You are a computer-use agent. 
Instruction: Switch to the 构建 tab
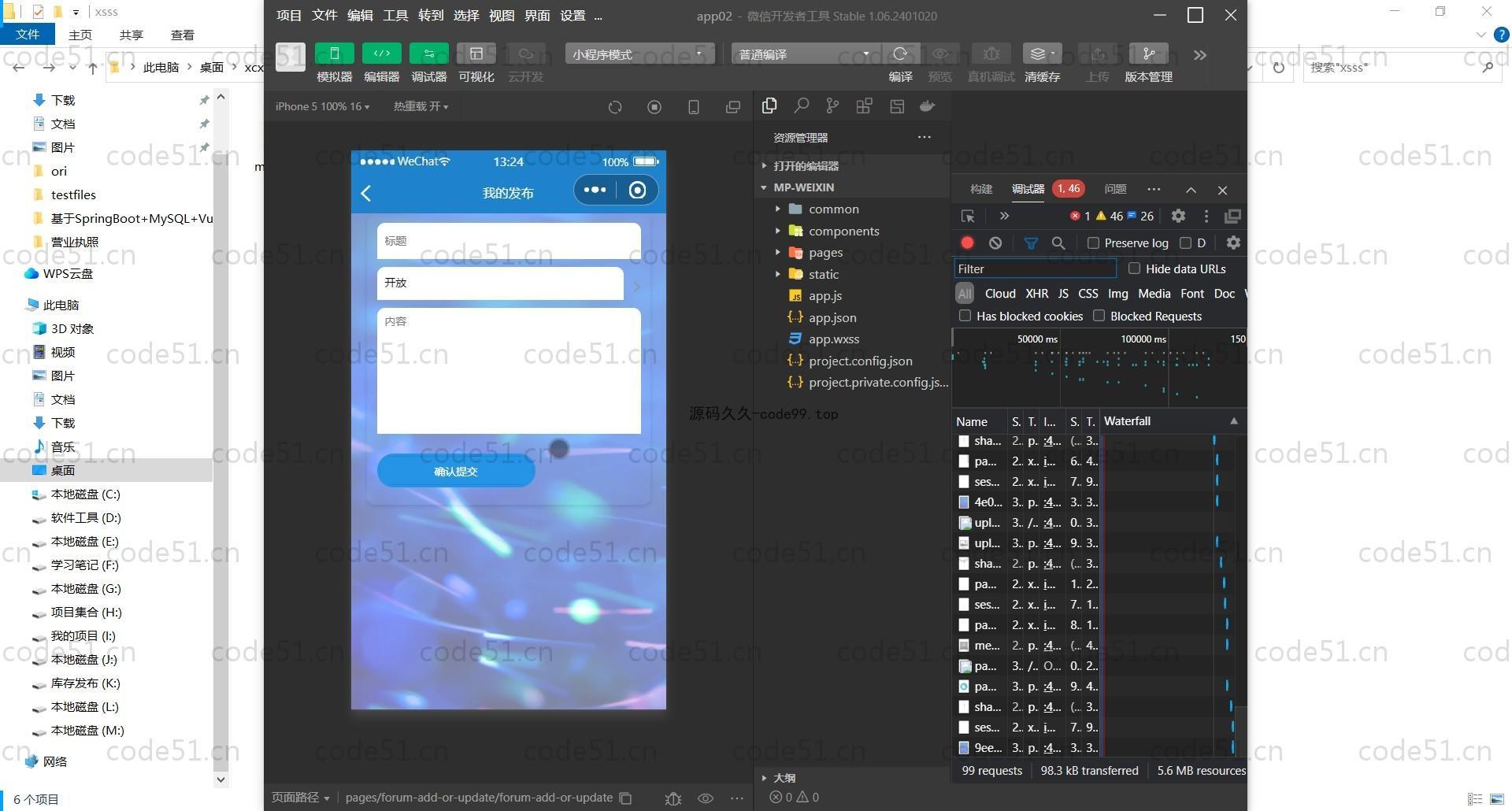[981, 189]
